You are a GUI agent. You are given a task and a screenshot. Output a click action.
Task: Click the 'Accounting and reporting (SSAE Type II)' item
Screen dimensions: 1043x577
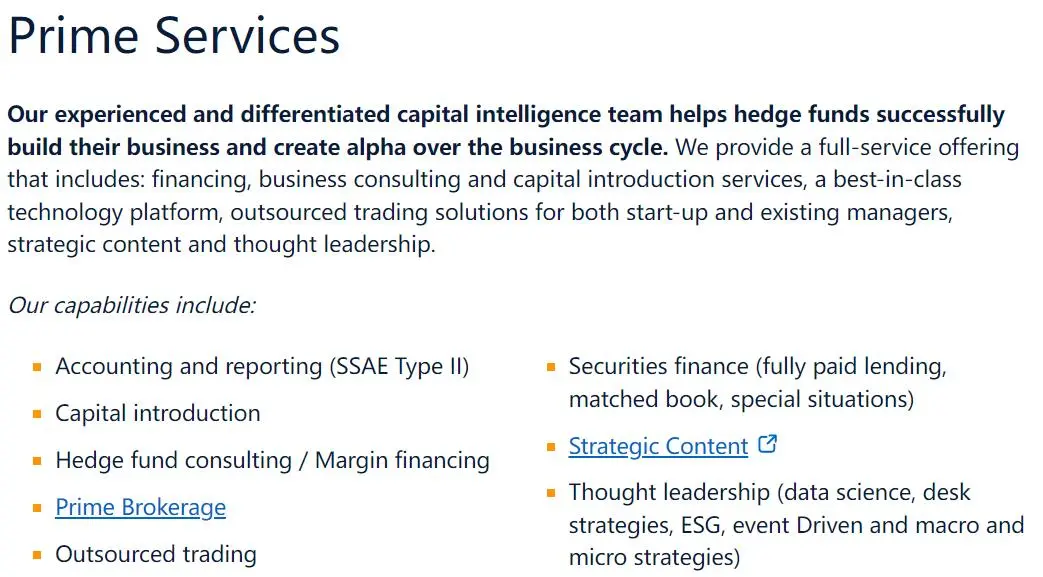(262, 367)
